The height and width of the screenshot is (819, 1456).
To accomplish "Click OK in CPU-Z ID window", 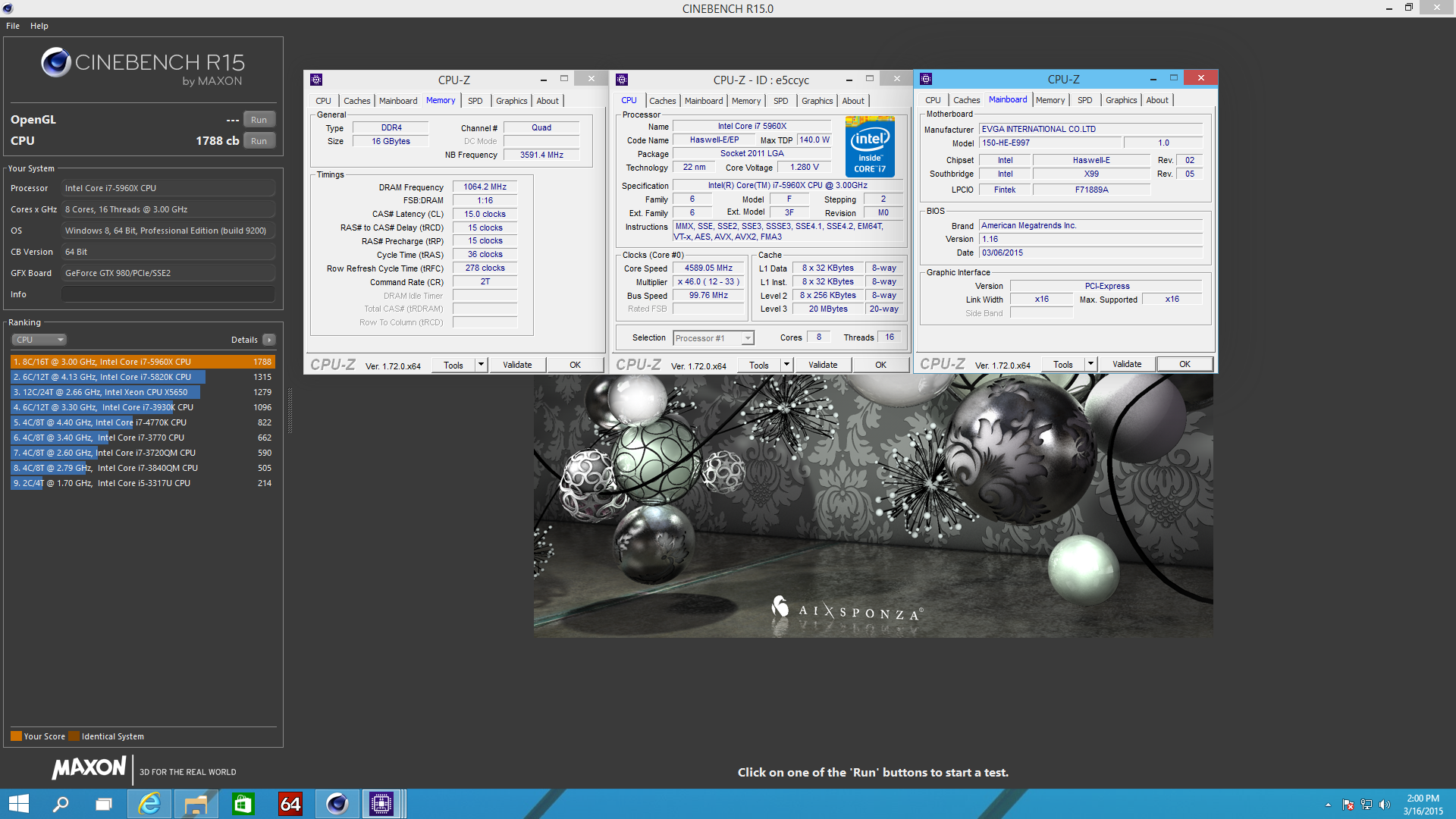I will pyautogui.click(x=880, y=365).
